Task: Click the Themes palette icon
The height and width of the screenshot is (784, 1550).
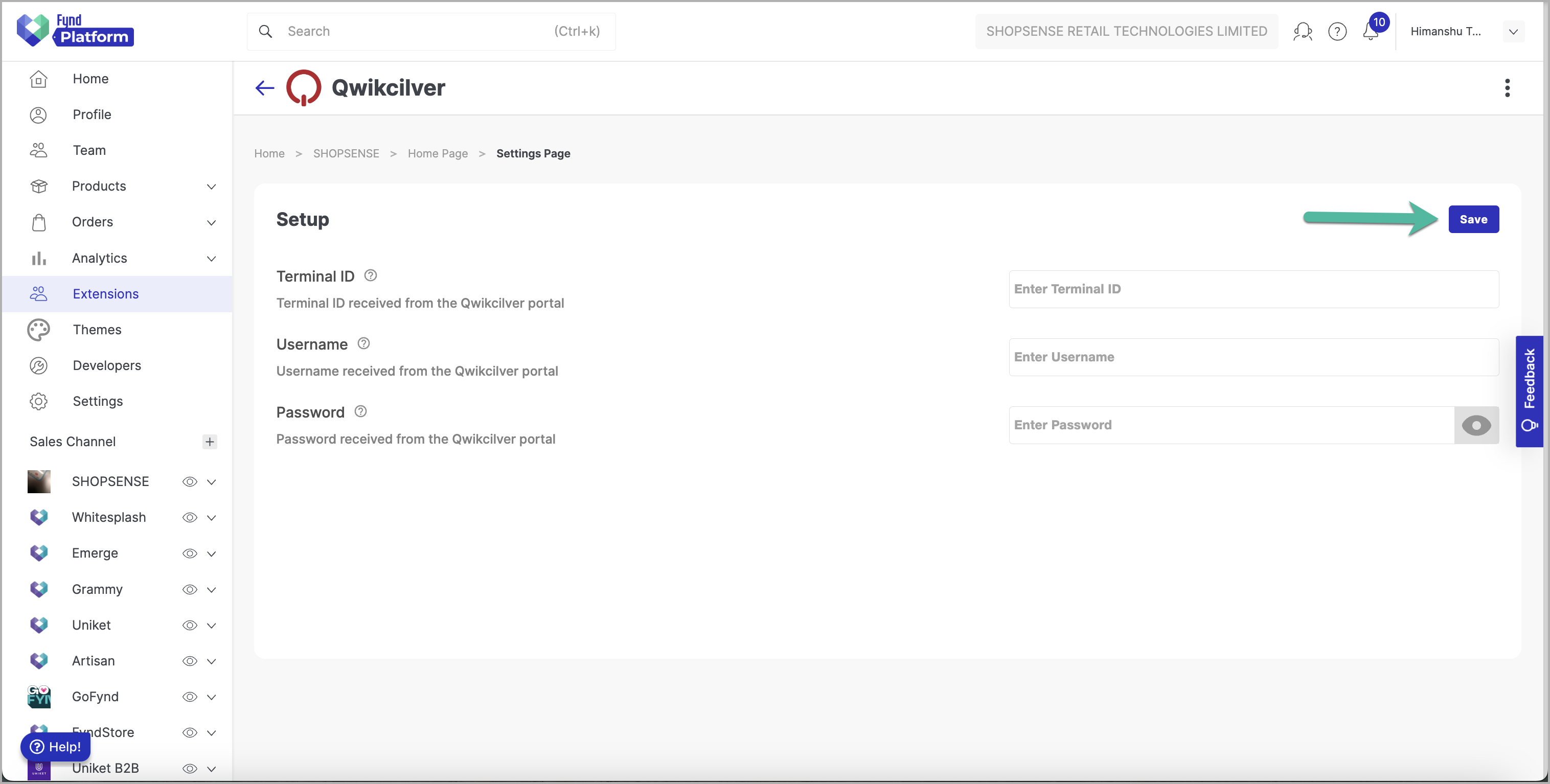Action: 38,330
